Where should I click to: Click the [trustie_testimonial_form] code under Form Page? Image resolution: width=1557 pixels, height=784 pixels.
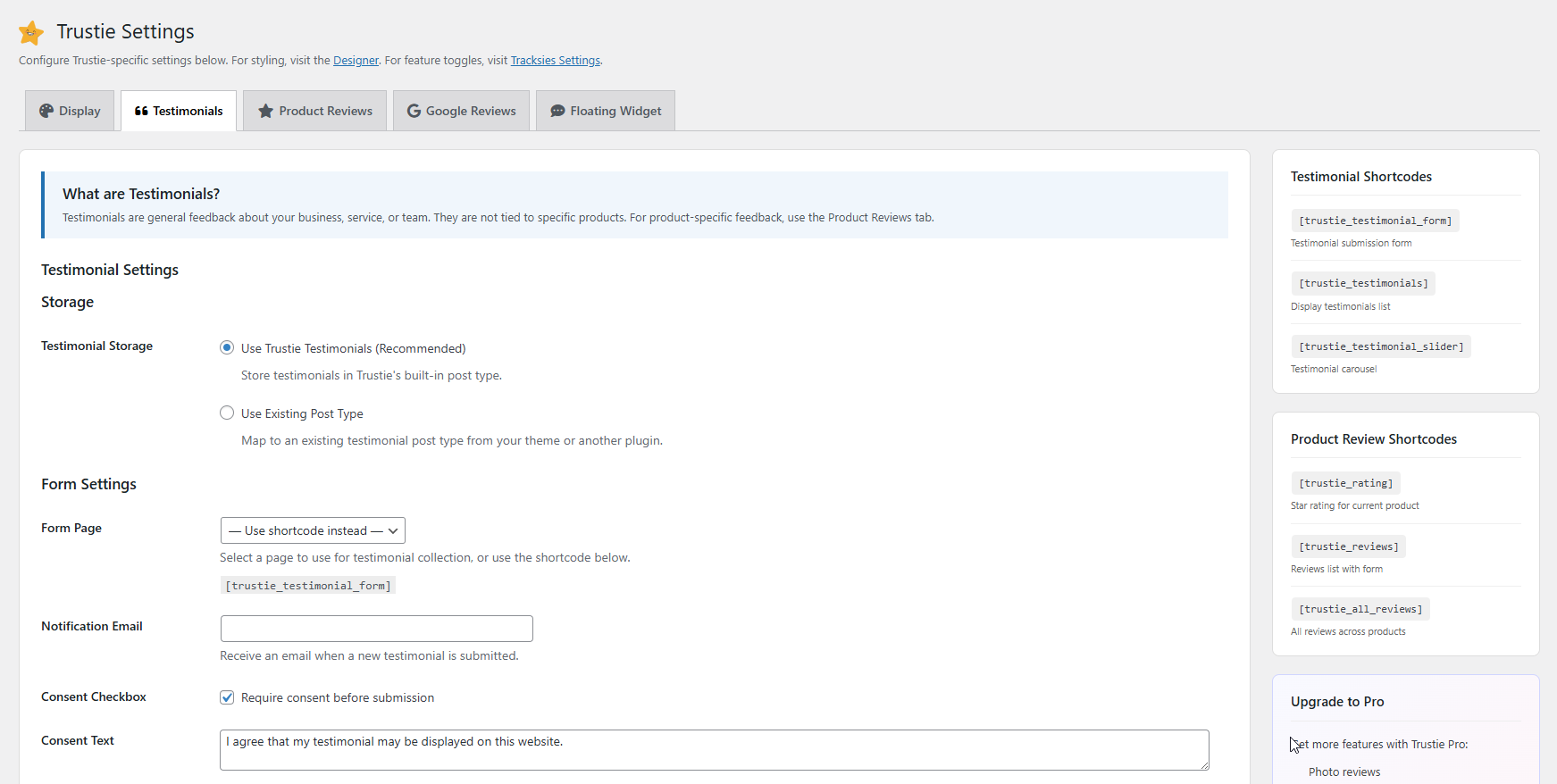308,586
